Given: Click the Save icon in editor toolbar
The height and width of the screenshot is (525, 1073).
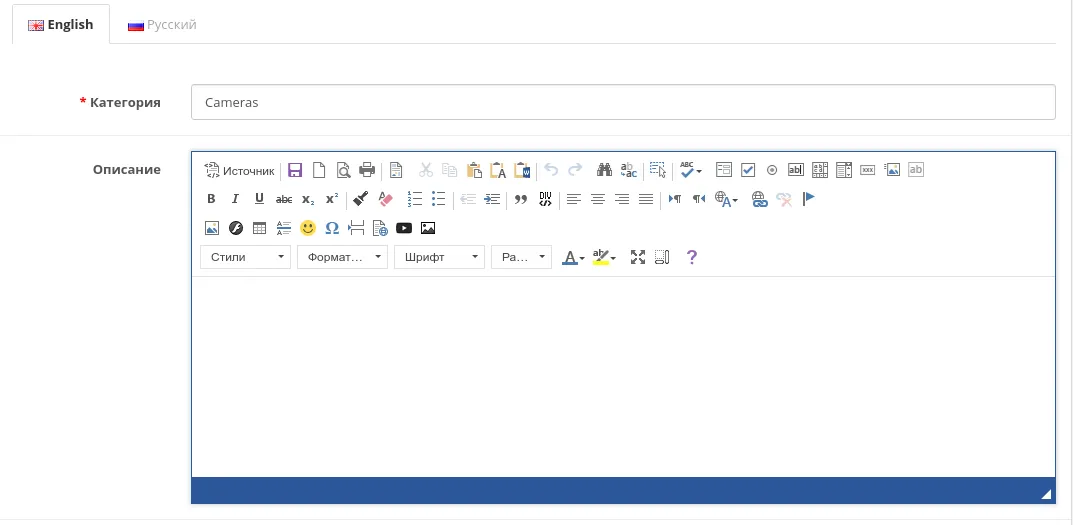Looking at the screenshot, I should [x=295, y=170].
